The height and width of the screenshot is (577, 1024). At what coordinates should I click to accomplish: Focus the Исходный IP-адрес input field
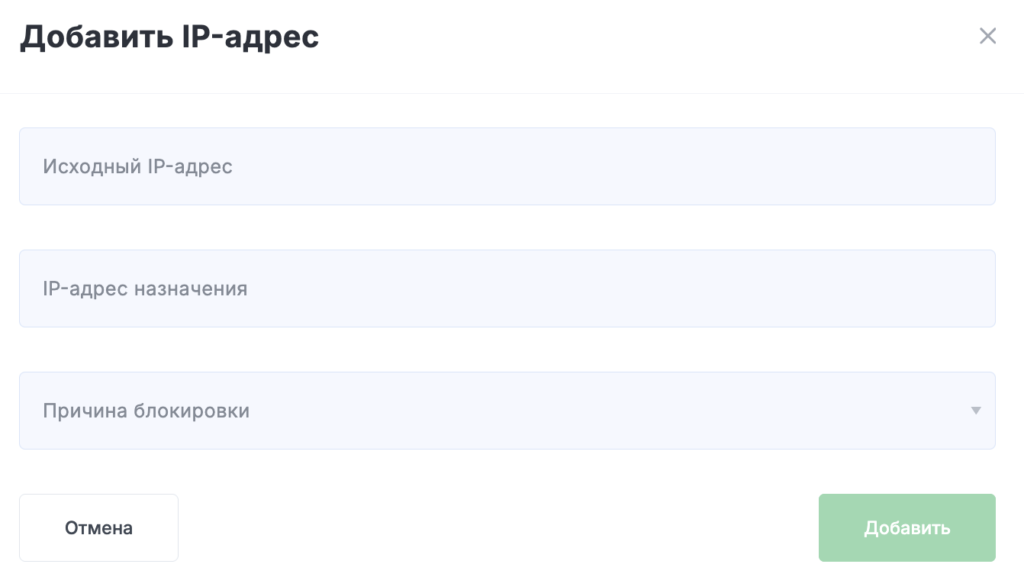click(507, 166)
